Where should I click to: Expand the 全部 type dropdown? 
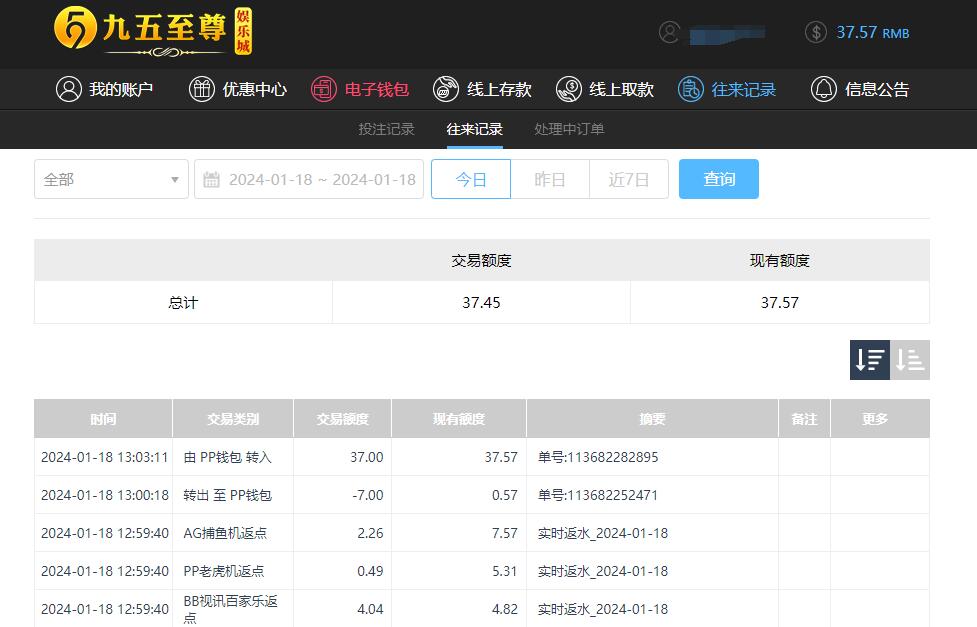(112, 179)
